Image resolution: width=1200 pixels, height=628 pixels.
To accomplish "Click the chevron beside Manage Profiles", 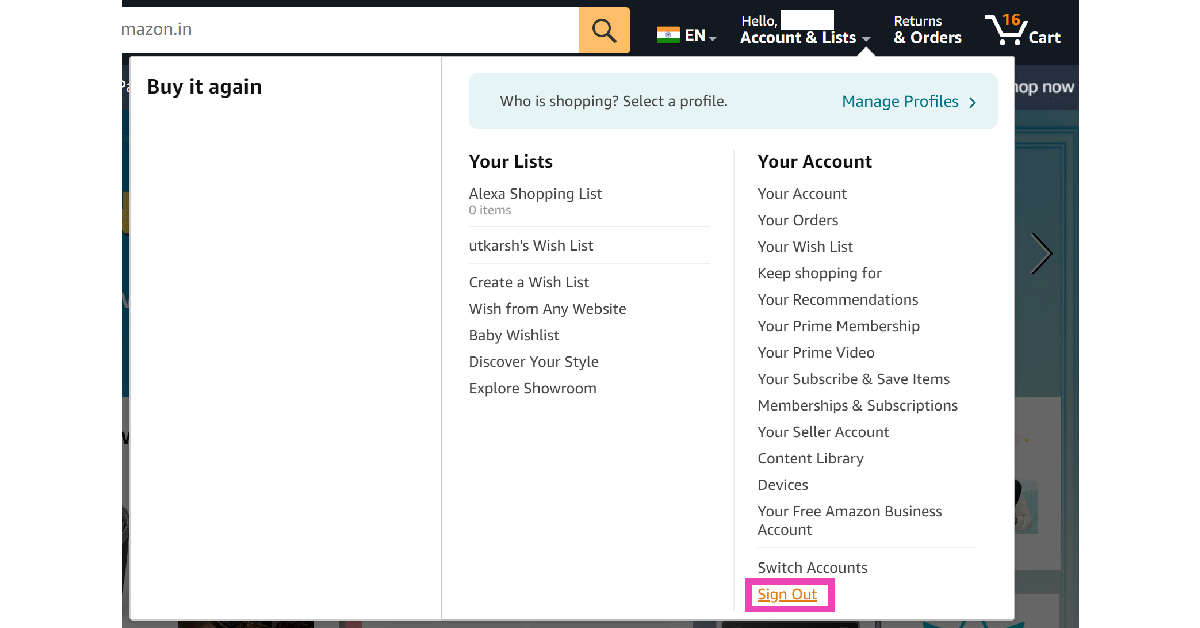I will coord(972,102).
